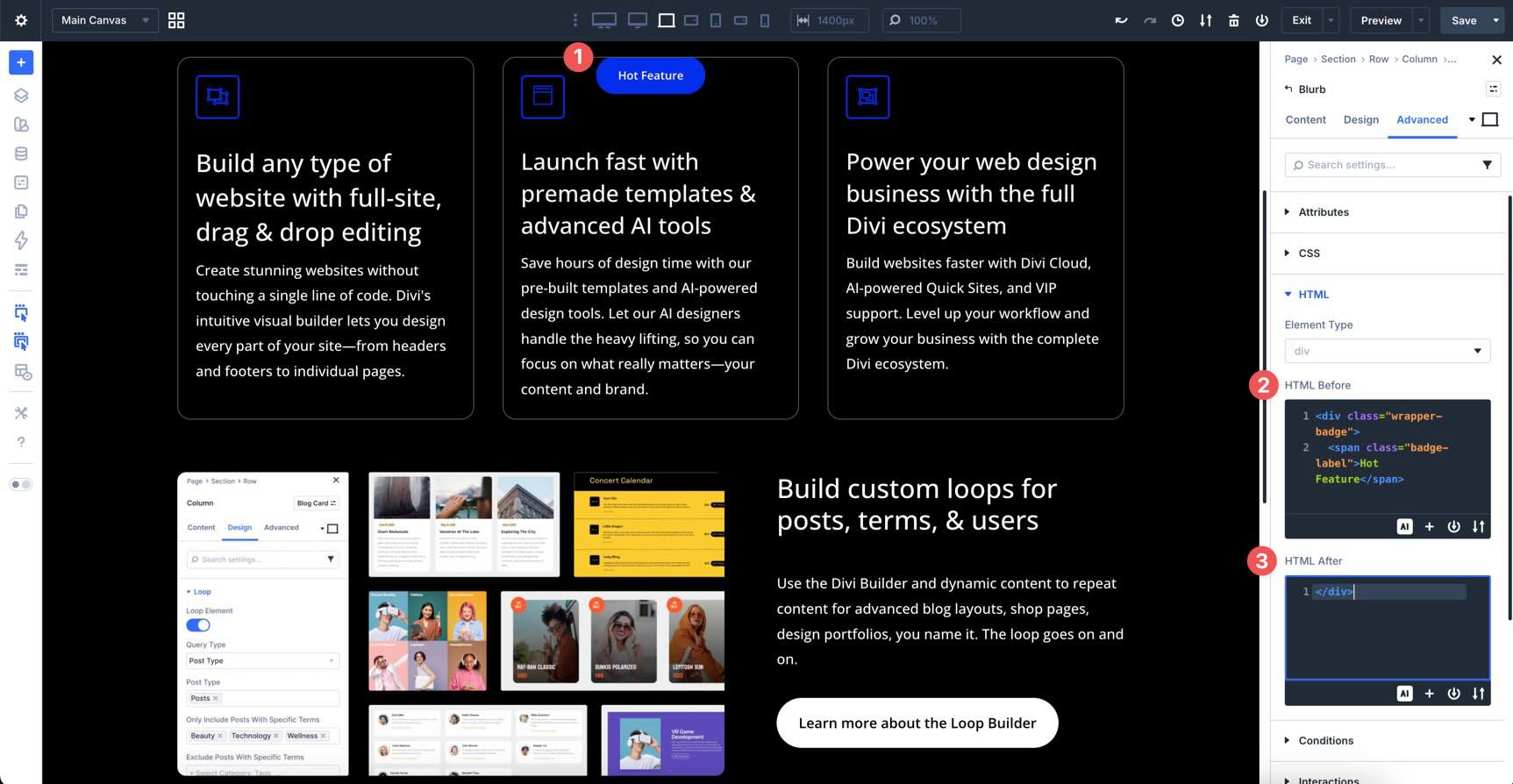Open the editing history clock
Viewport: 1513px width, 784px height.
pyautogui.click(x=1178, y=20)
